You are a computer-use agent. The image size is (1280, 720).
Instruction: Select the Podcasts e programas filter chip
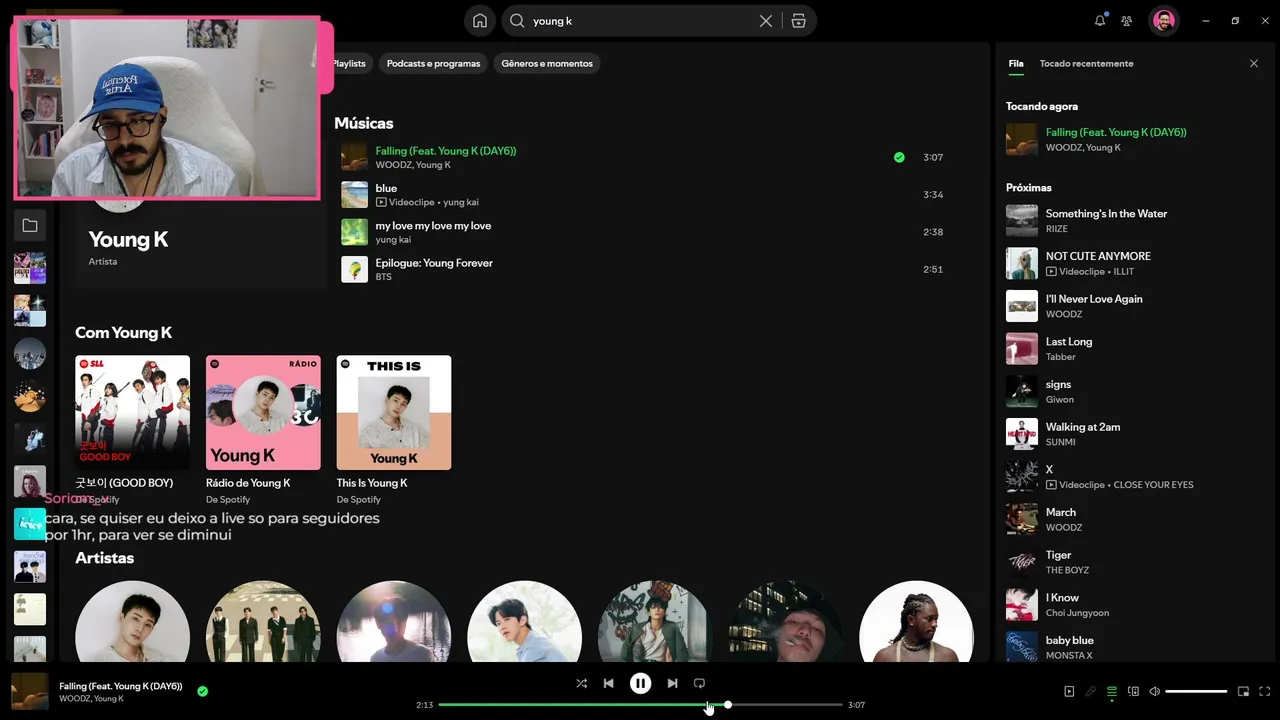click(x=433, y=64)
